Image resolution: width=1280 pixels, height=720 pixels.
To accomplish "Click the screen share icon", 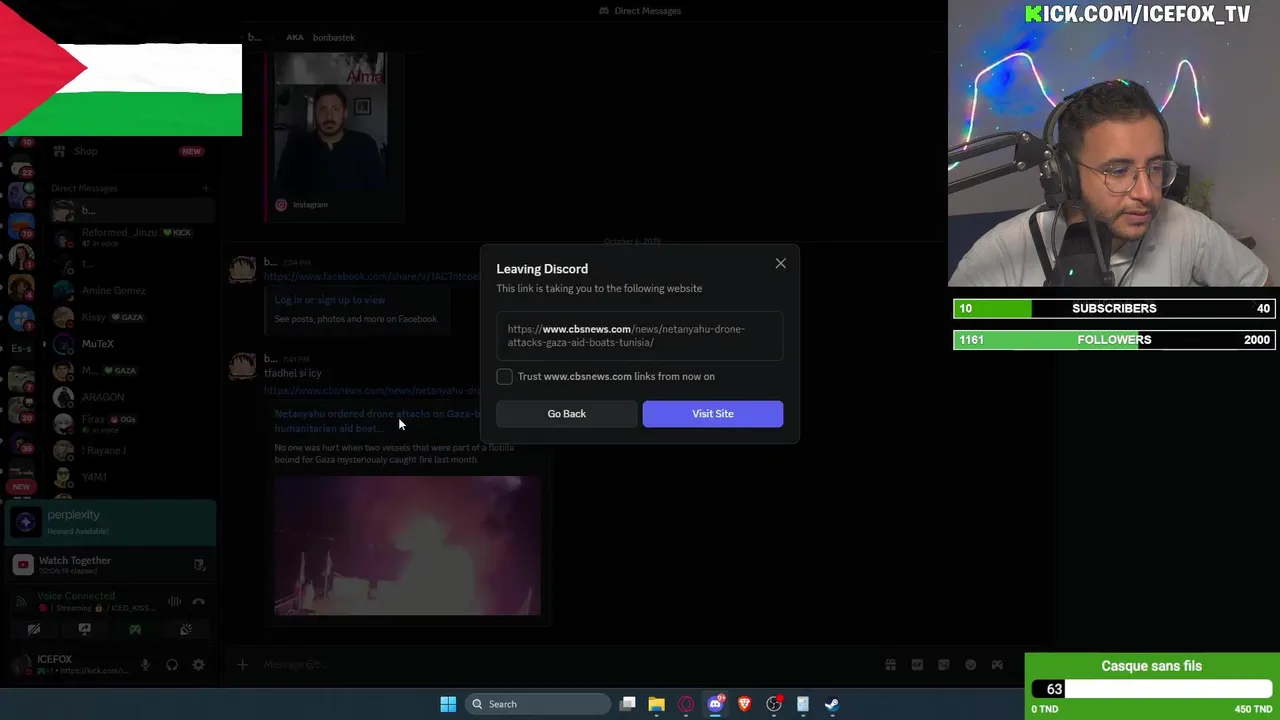I will (84, 630).
